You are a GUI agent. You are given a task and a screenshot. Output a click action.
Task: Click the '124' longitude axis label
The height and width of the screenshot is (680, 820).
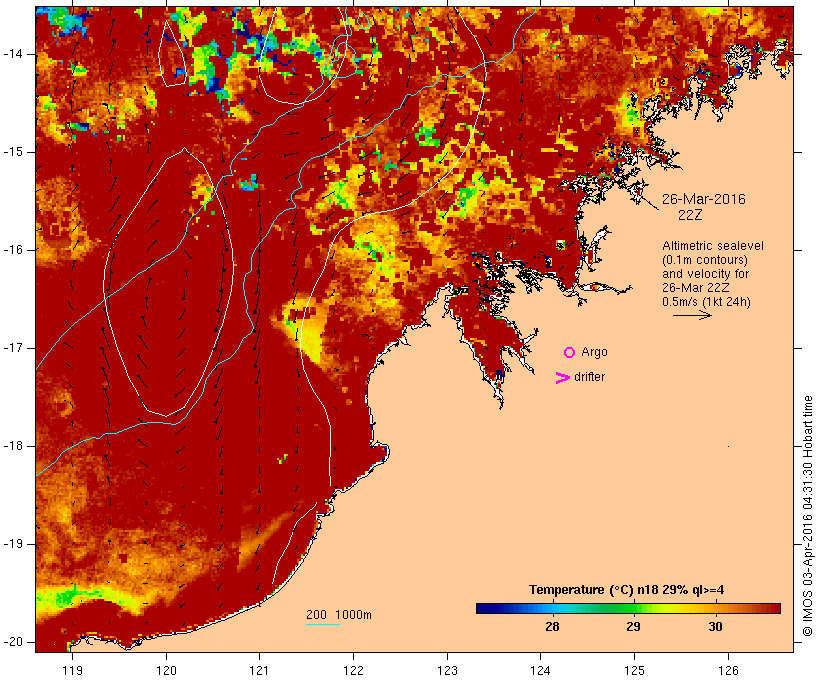click(x=540, y=670)
